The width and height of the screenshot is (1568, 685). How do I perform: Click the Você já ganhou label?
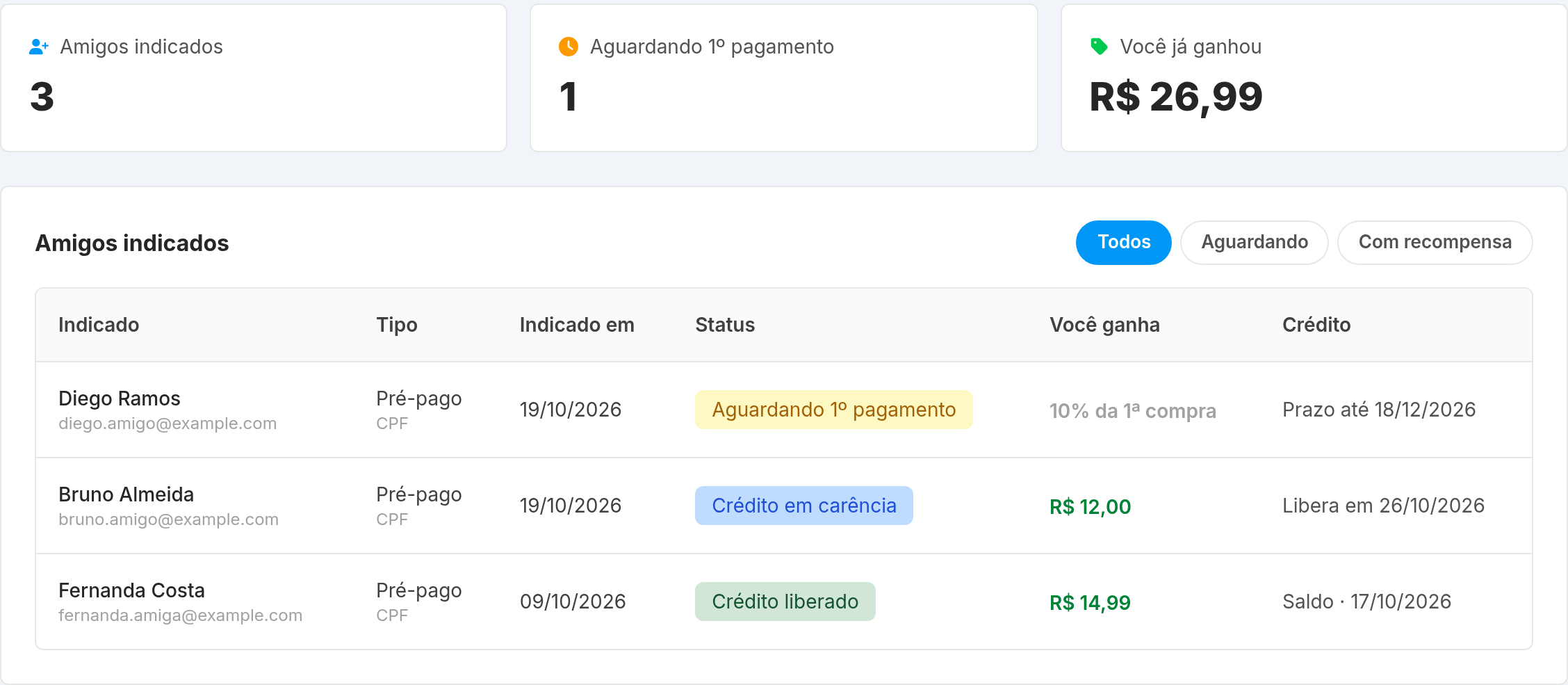pos(1191,47)
